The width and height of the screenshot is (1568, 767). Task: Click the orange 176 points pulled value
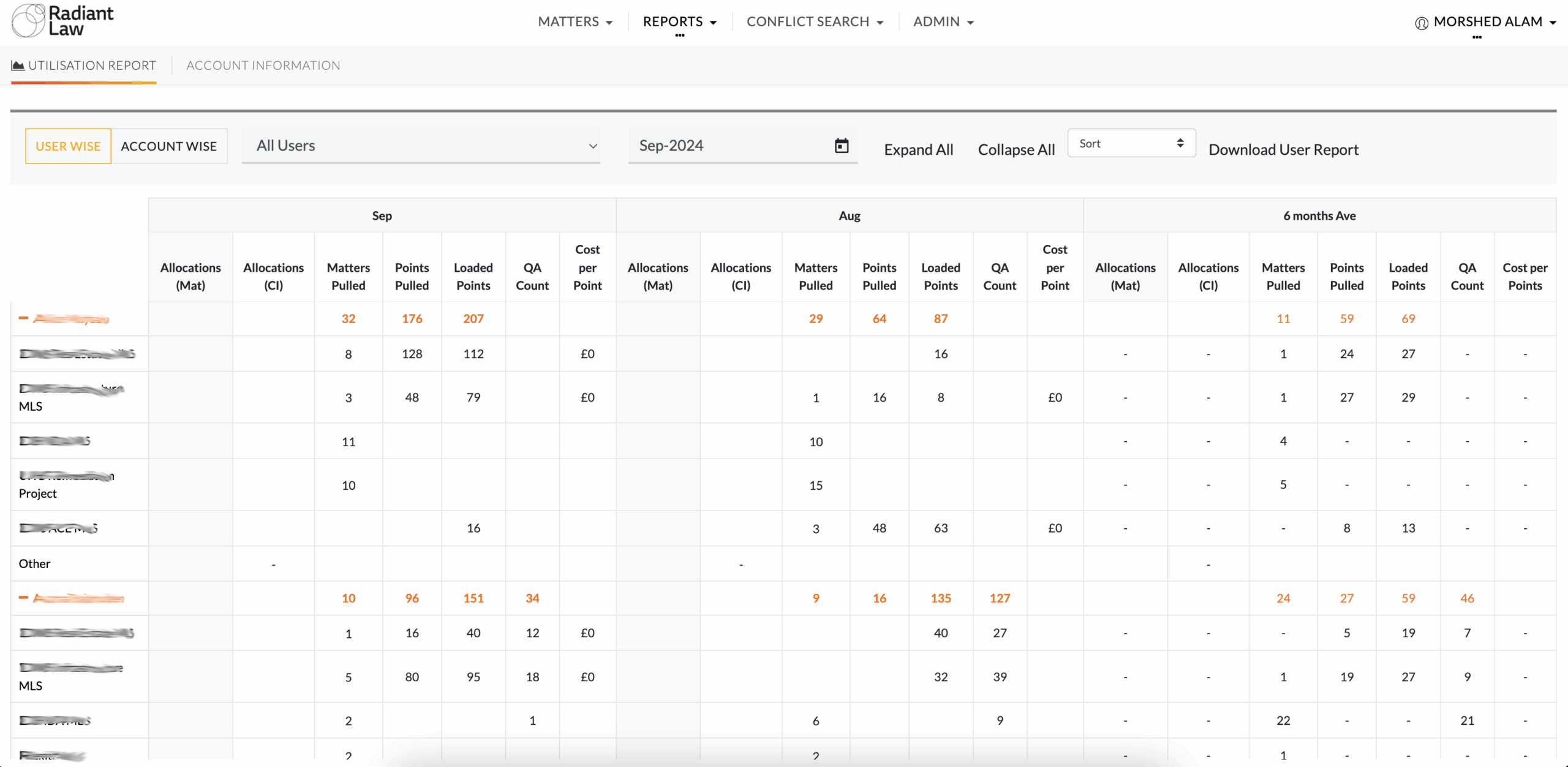(412, 318)
